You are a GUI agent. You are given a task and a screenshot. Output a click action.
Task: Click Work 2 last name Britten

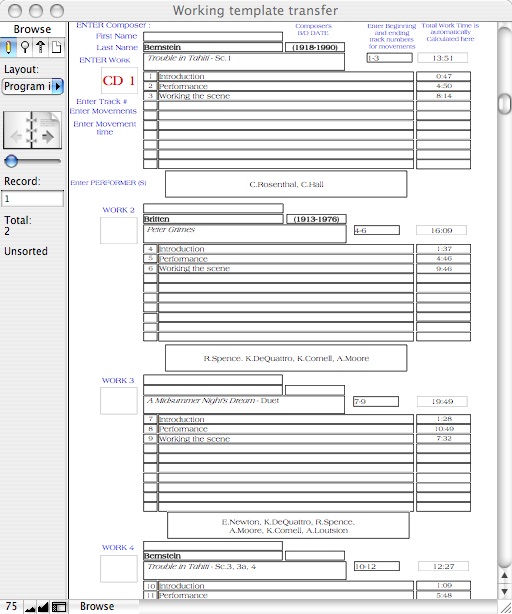tap(213, 219)
